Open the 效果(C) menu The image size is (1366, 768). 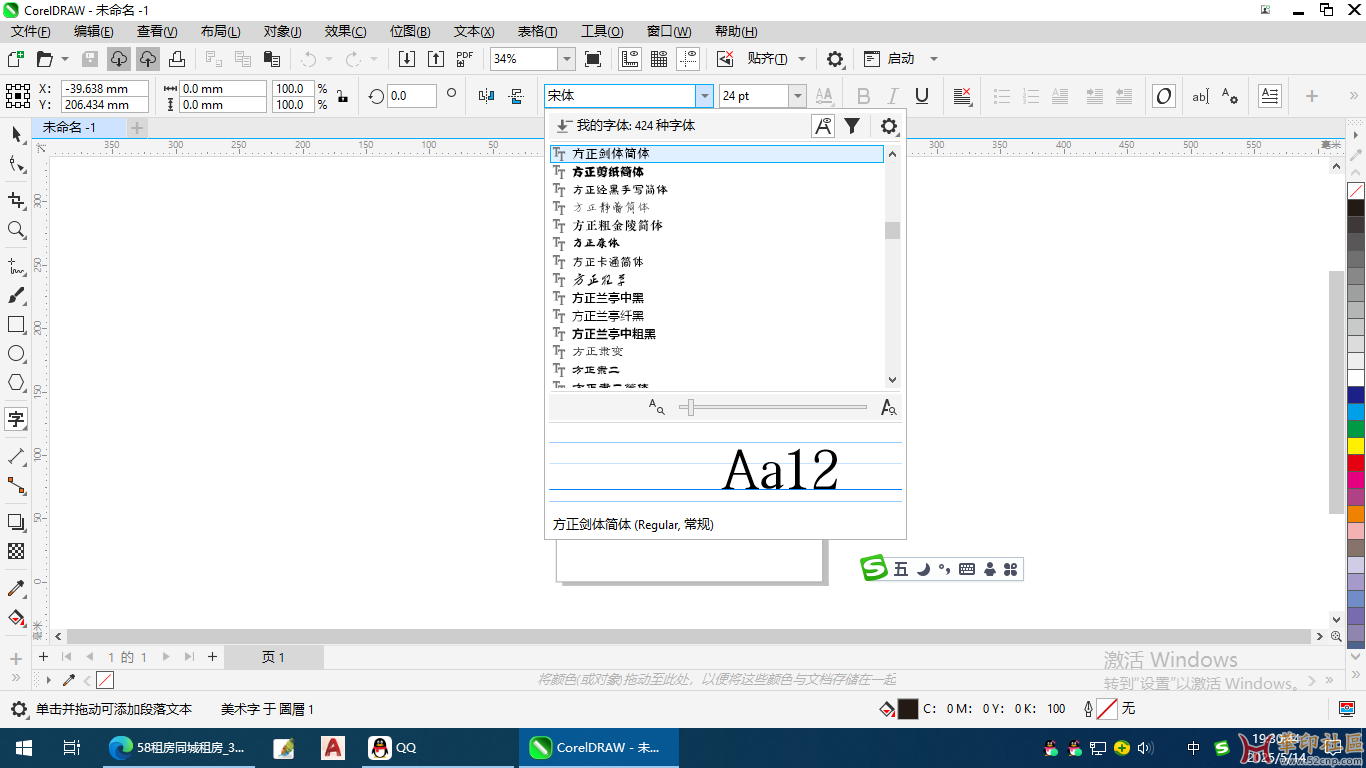345,31
